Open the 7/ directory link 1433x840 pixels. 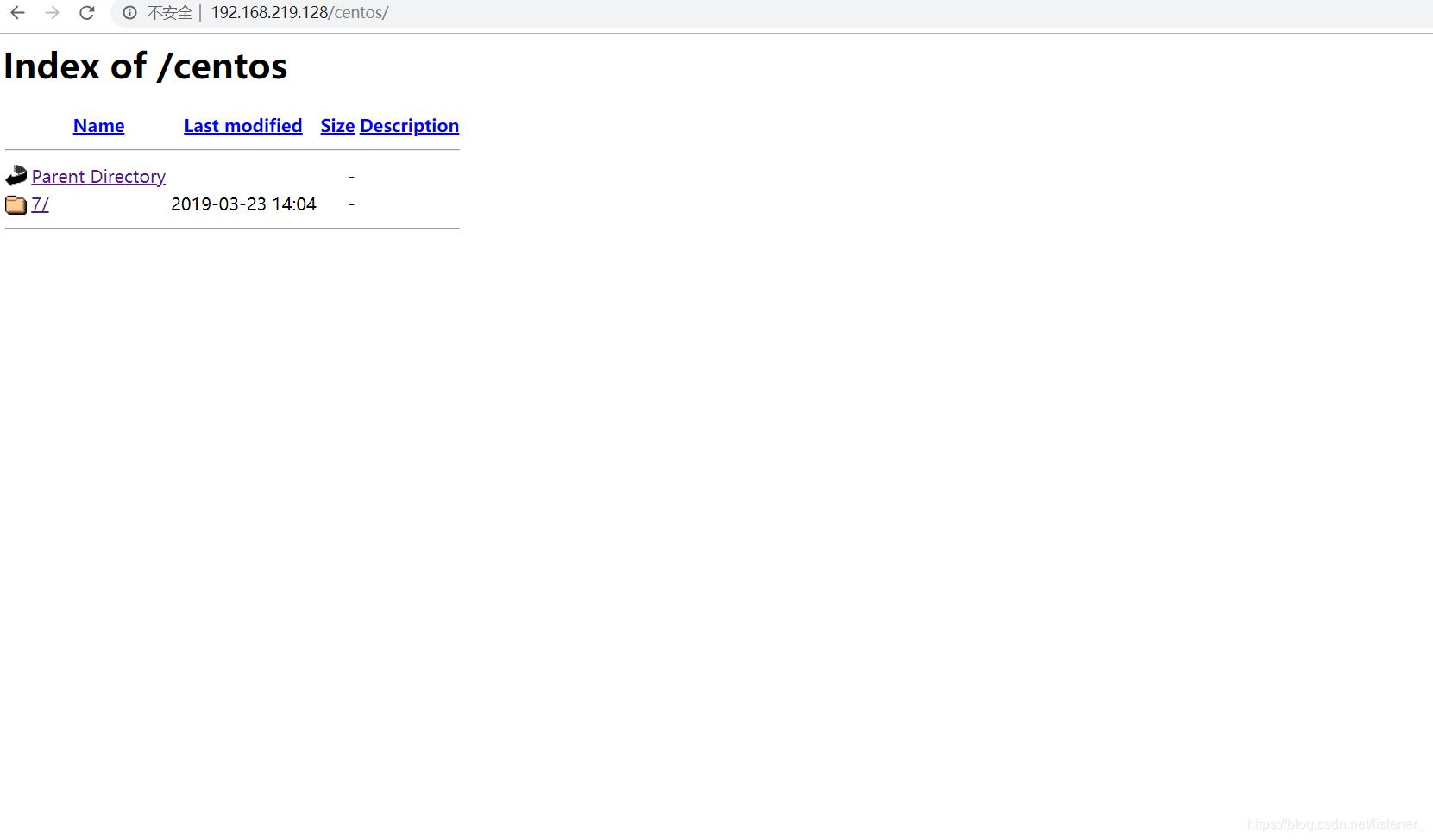pos(40,204)
